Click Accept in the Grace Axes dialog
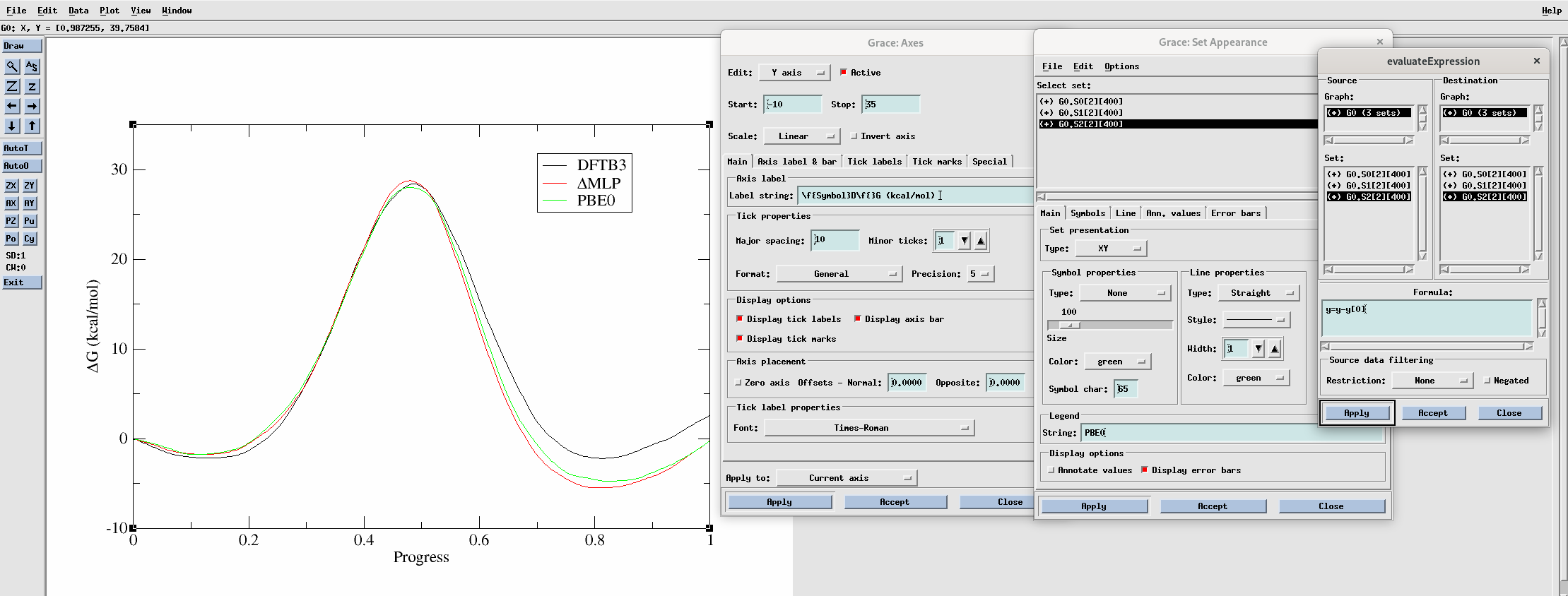 894,502
